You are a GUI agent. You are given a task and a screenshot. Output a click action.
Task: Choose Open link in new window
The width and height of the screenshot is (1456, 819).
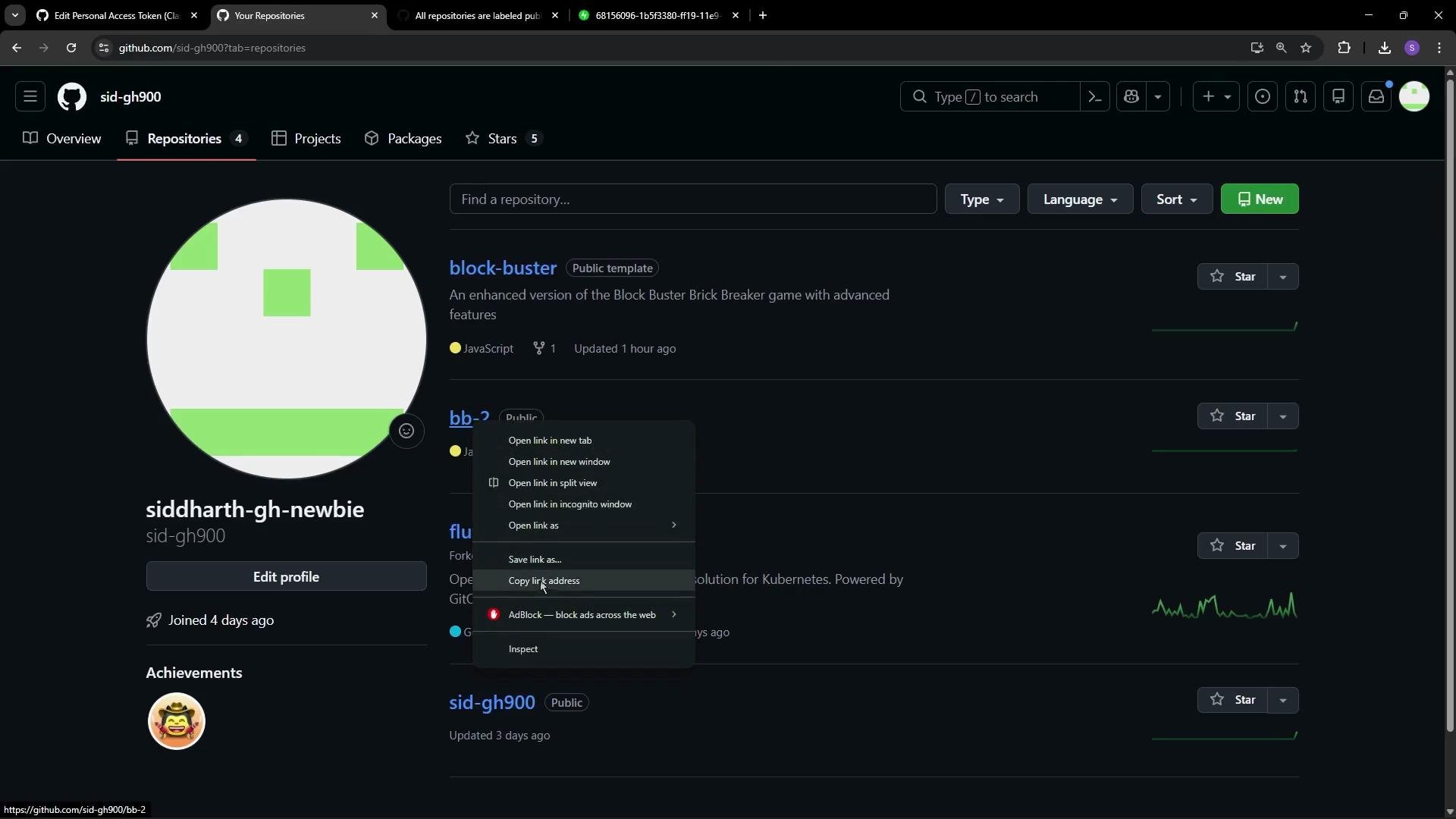[583, 461]
